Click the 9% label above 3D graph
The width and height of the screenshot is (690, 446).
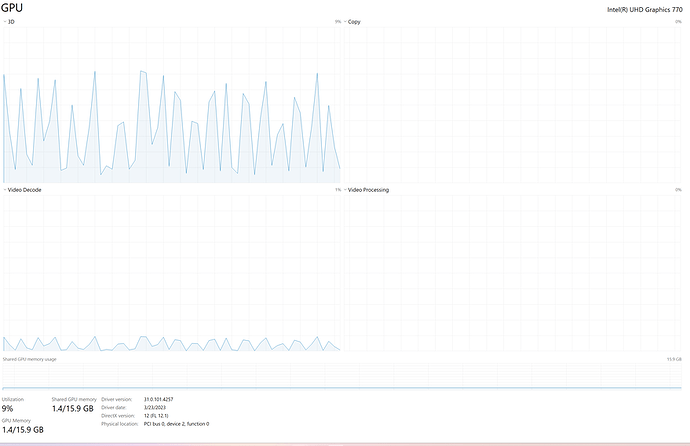click(x=338, y=22)
